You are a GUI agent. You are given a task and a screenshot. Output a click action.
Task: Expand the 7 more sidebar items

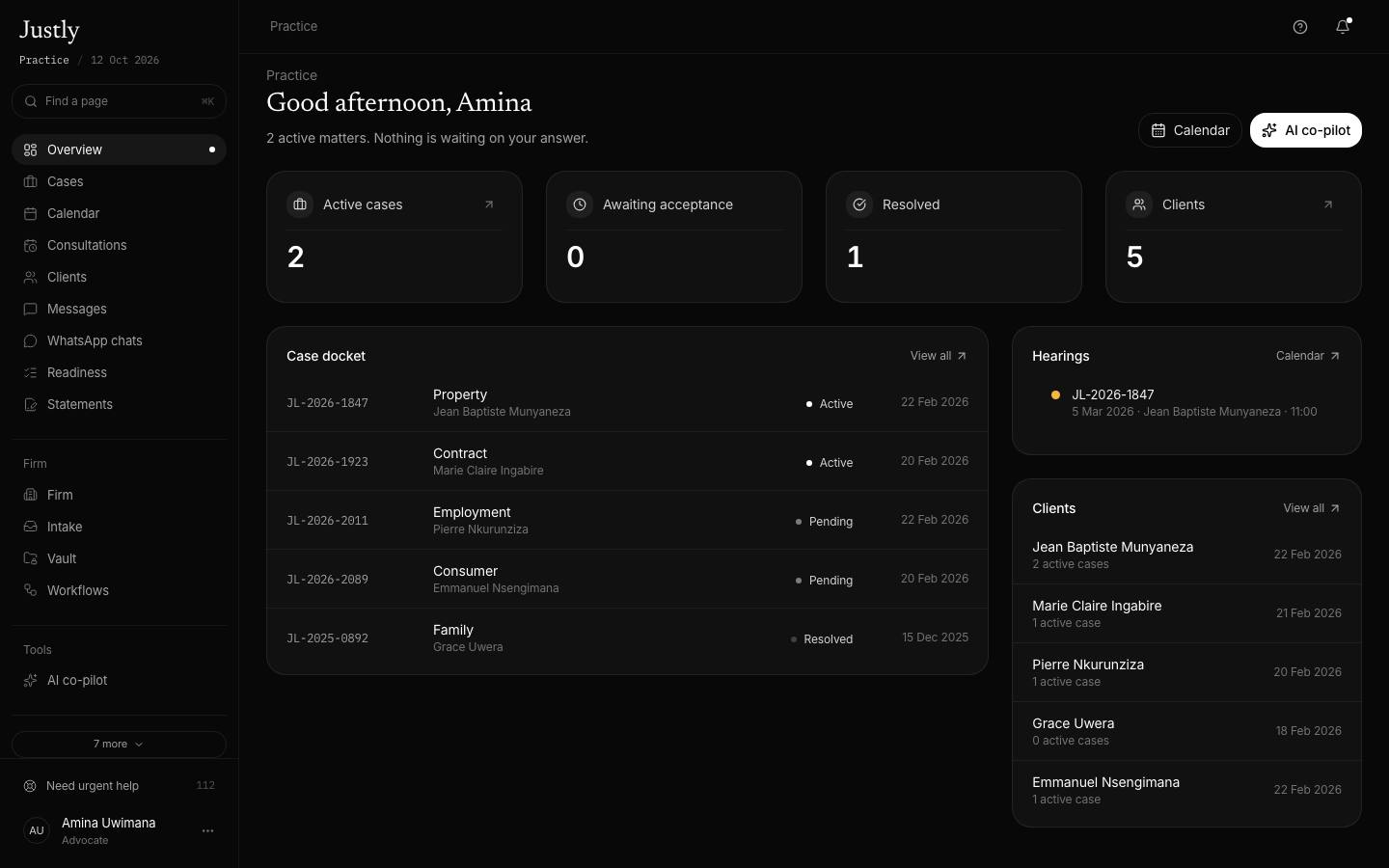click(x=119, y=745)
